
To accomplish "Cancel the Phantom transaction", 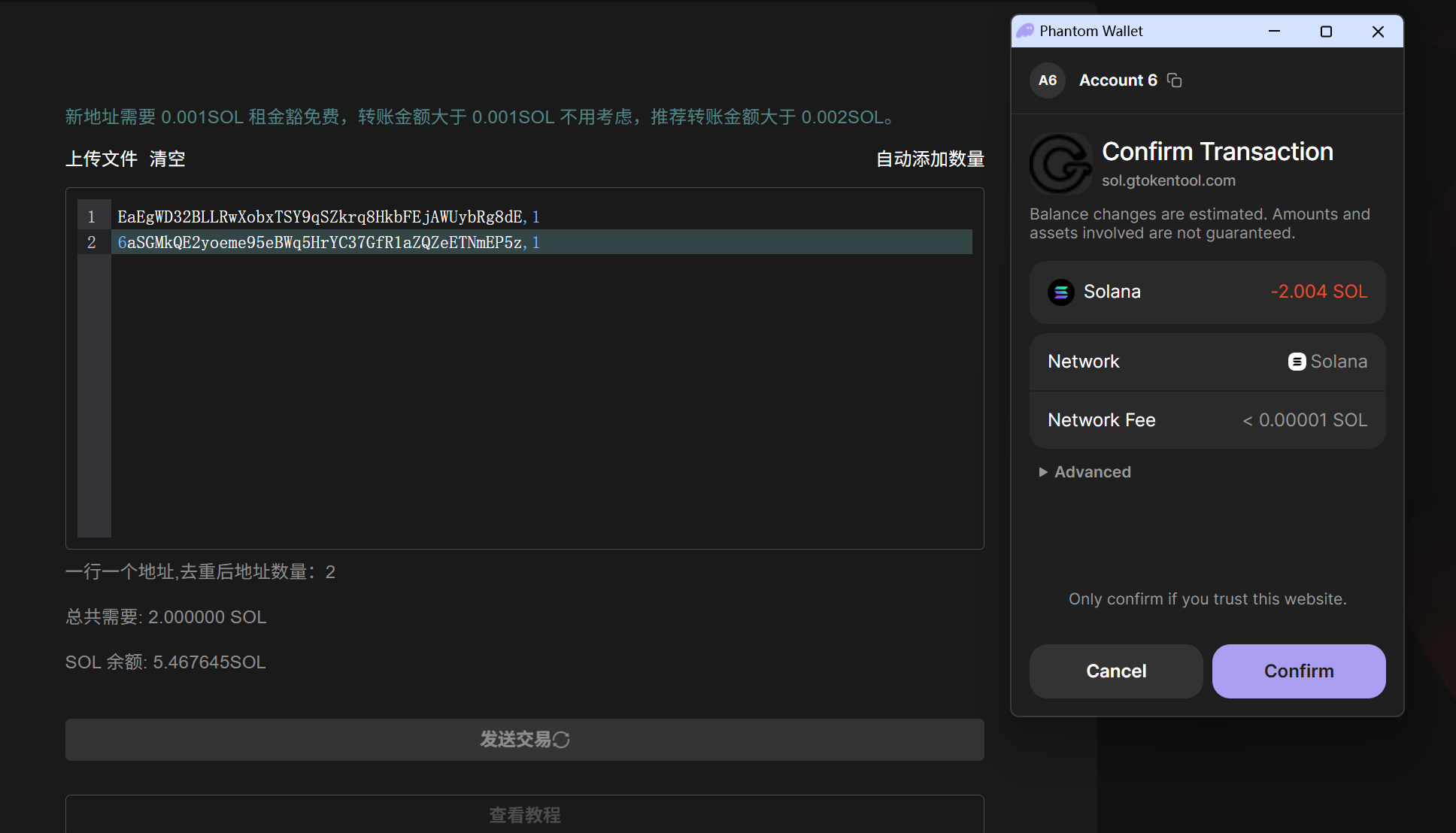I will pos(1116,671).
